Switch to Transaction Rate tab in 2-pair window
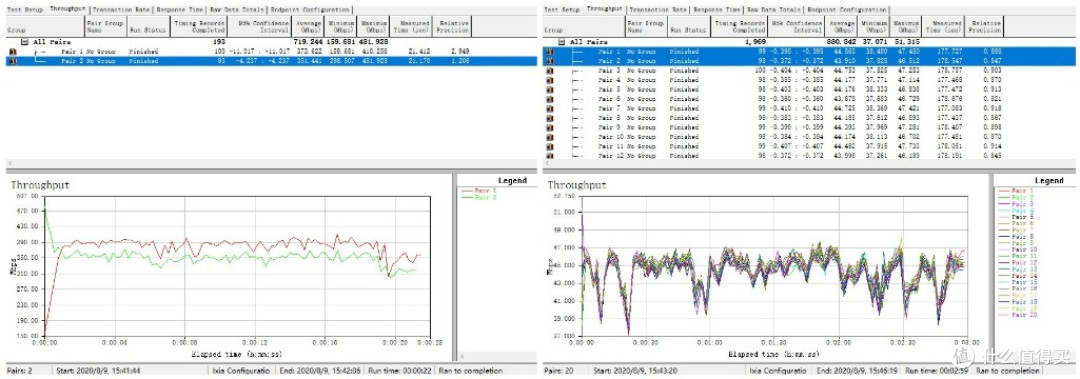 coord(122,10)
